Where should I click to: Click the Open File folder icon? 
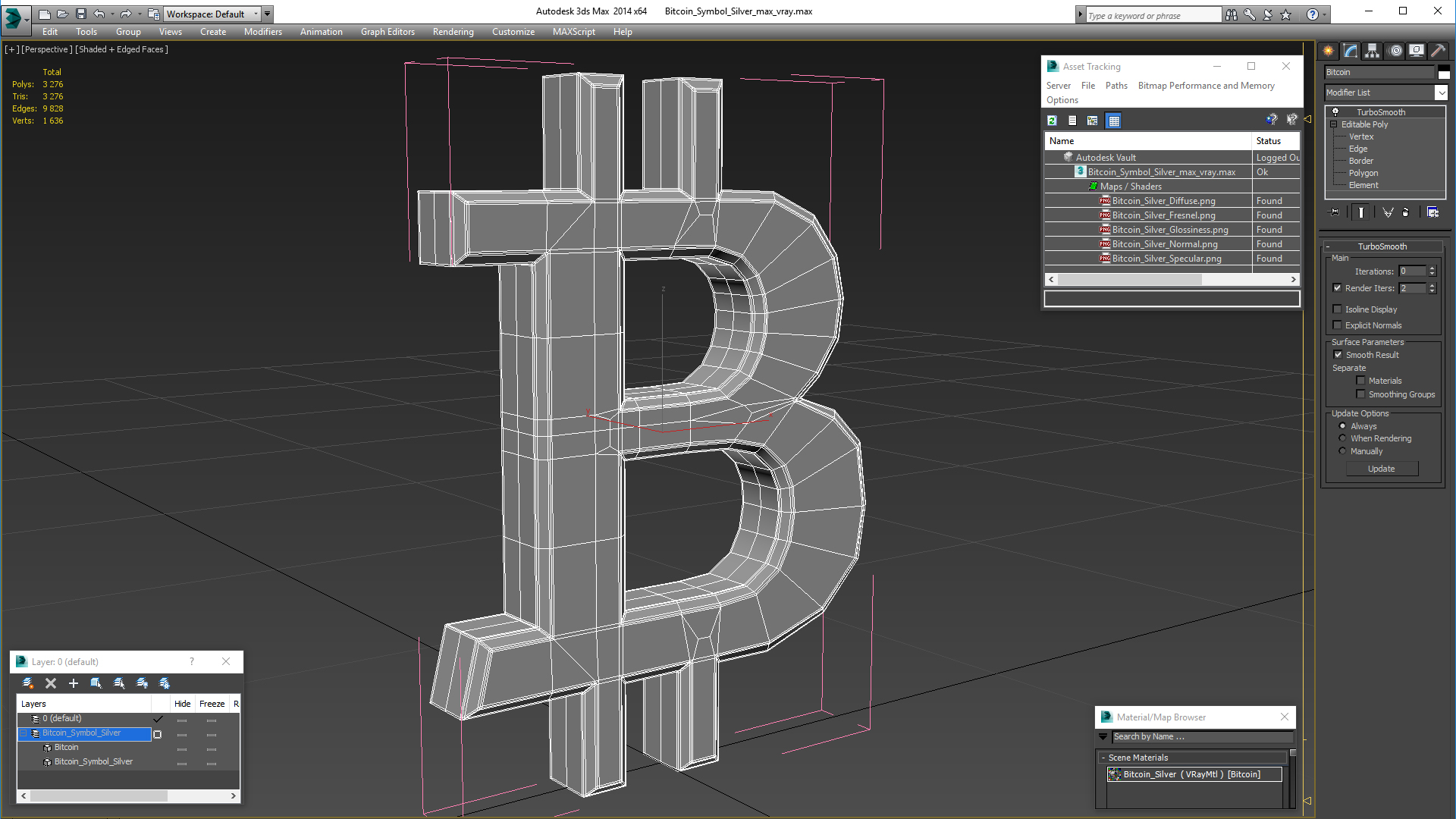(62, 14)
